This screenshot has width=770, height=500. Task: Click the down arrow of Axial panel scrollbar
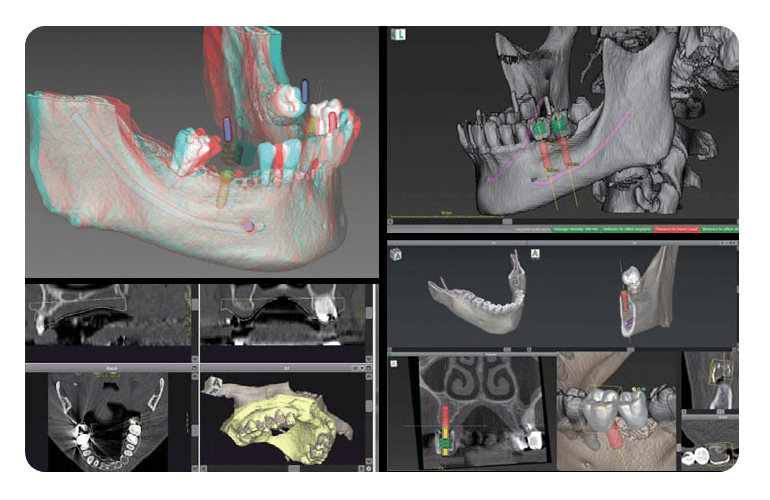(x=194, y=468)
